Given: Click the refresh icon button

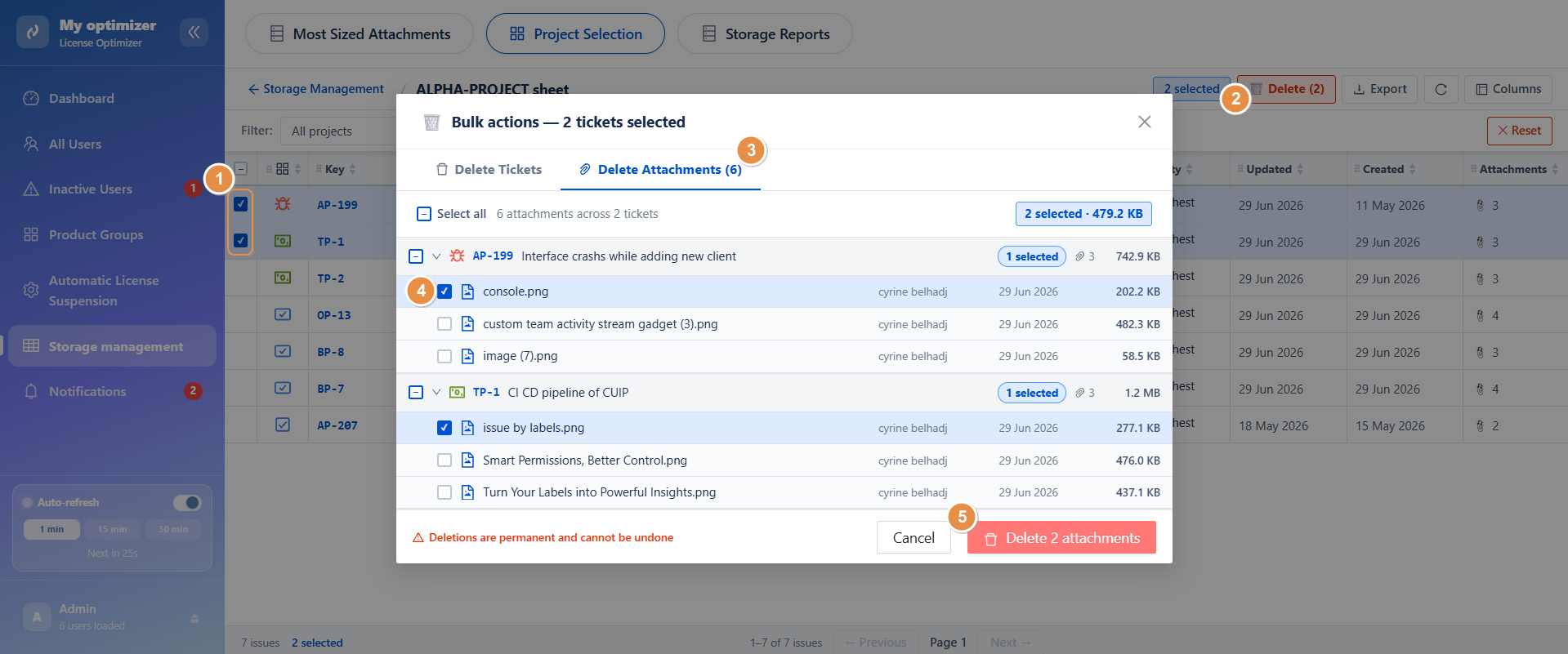Looking at the screenshot, I should tap(1441, 89).
